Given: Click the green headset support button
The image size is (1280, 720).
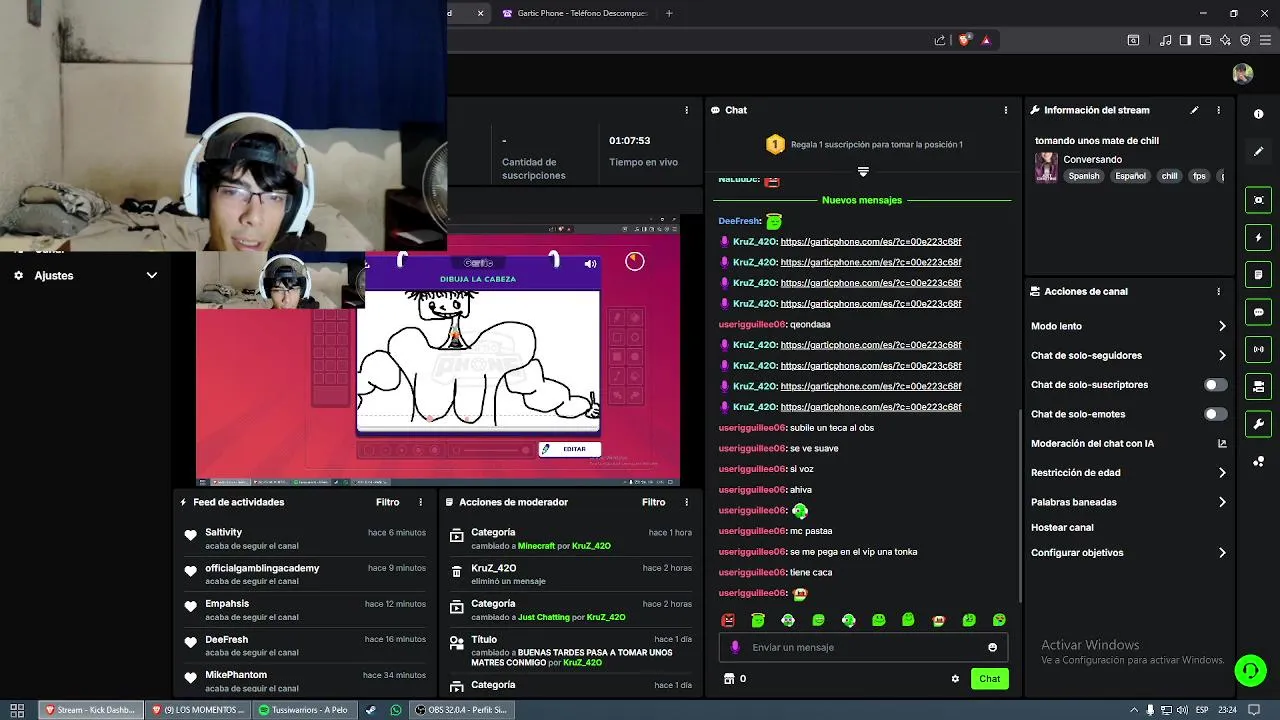Looking at the screenshot, I should click(x=1250, y=670).
